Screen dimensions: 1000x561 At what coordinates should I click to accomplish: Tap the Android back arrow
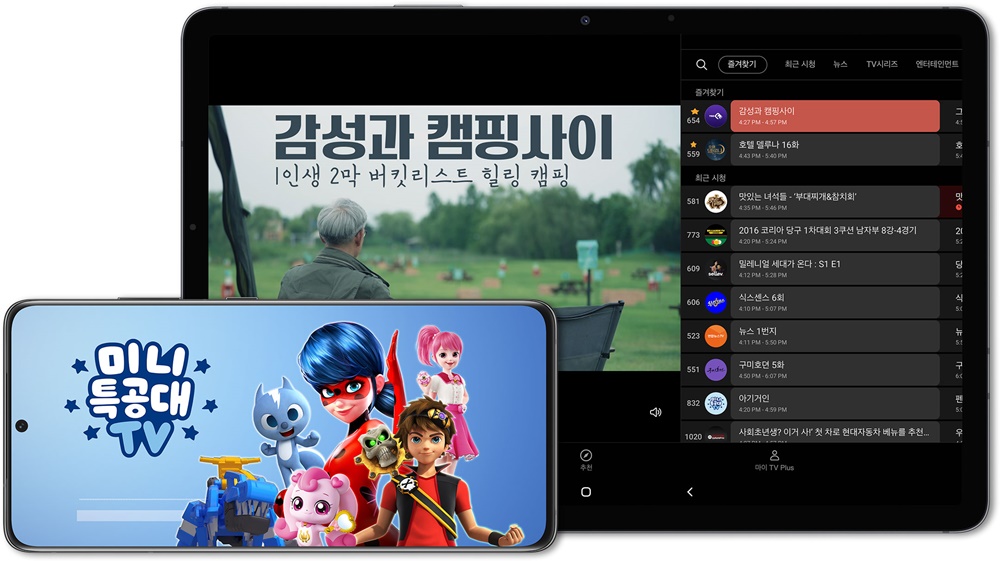pos(689,492)
